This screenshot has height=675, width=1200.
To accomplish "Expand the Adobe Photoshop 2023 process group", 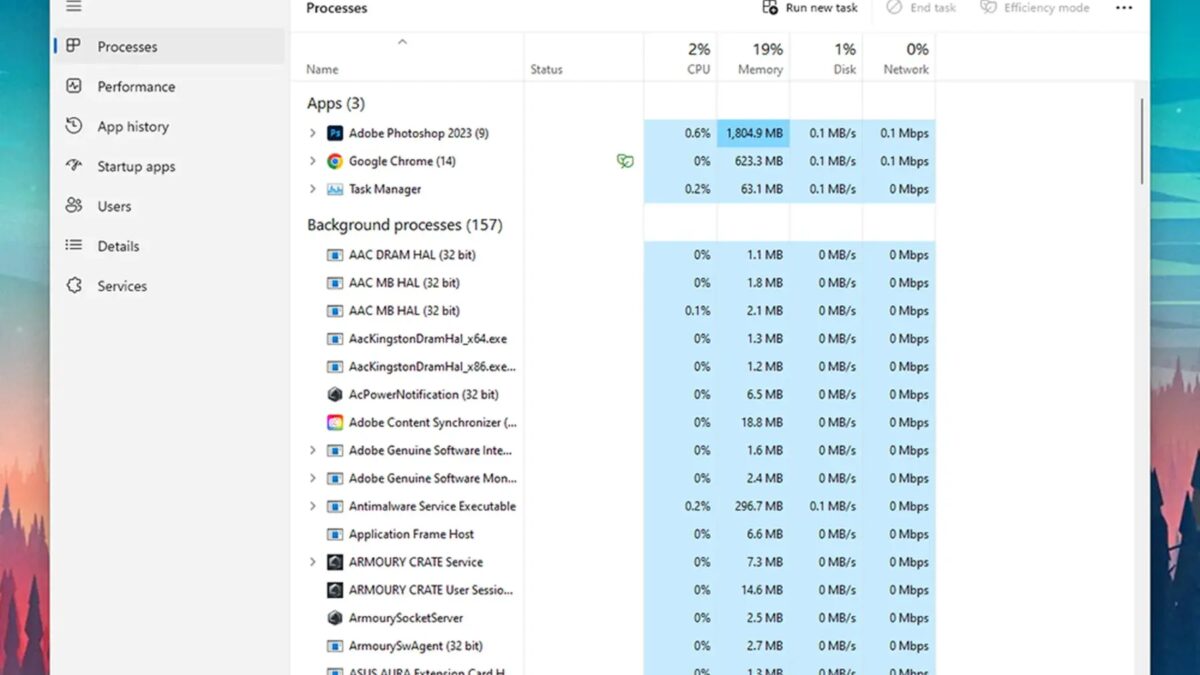I will tap(312, 133).
